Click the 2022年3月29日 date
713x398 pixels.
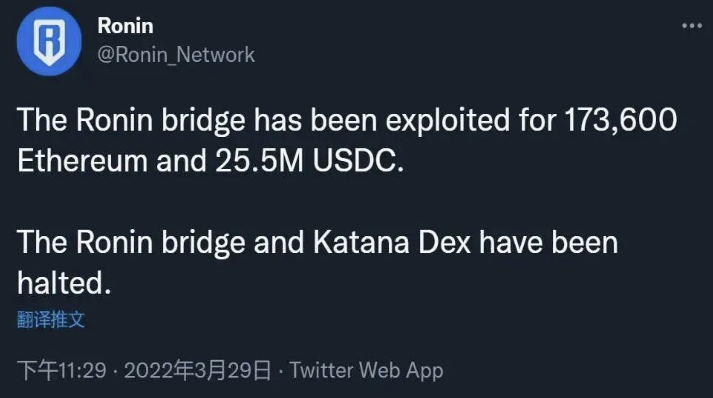tap(198, 370)
